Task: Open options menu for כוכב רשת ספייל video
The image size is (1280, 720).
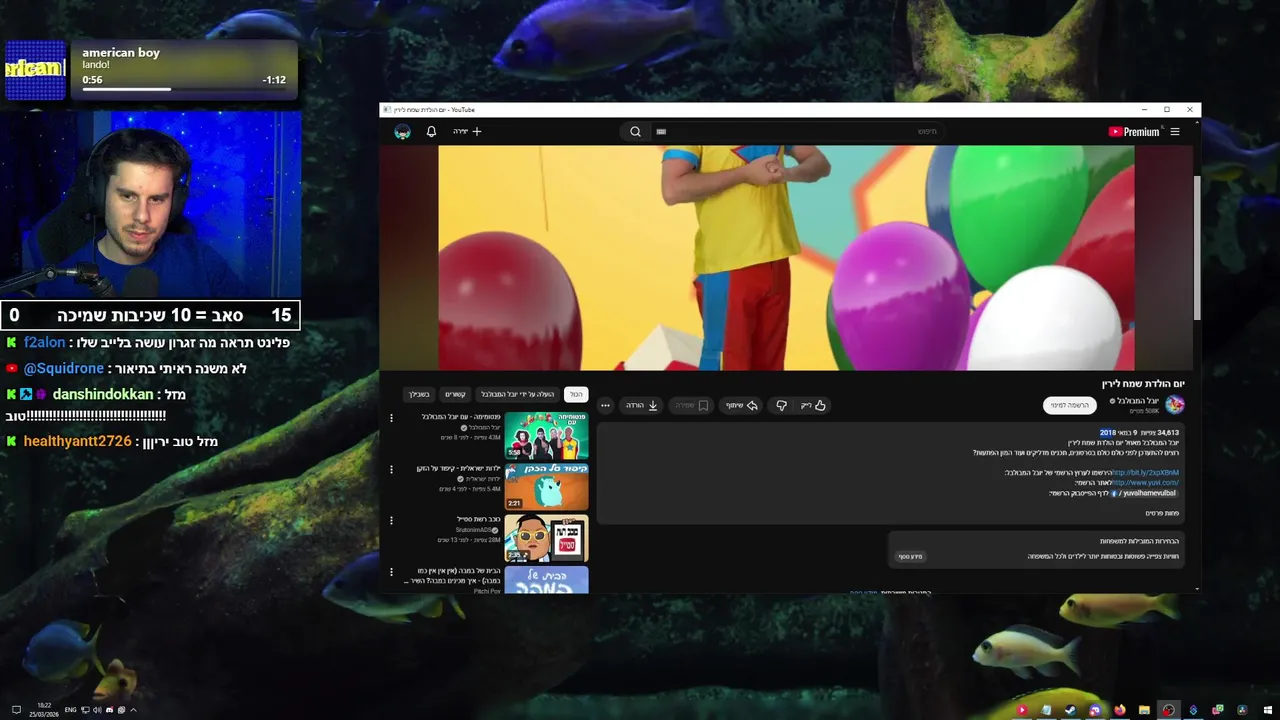Action: point(391,521)
